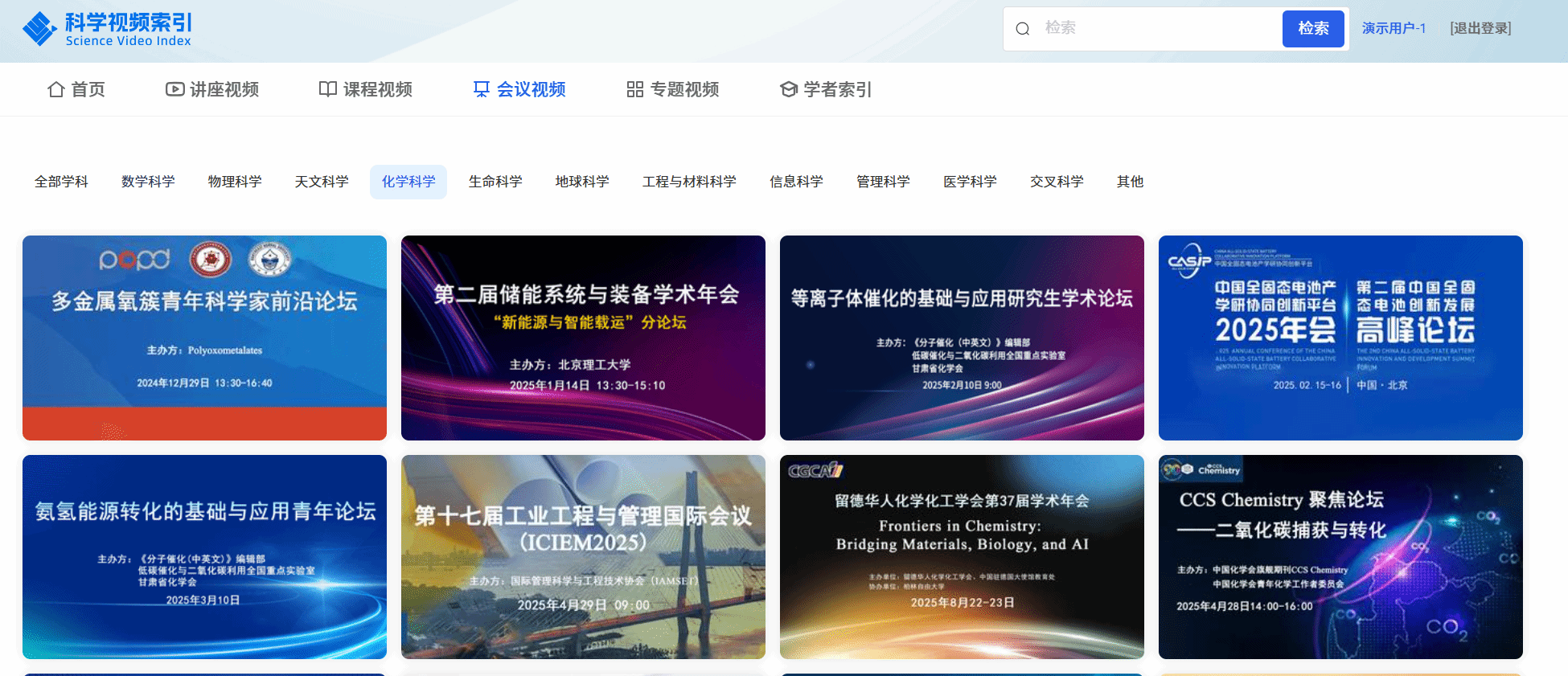
Task: Open the CCS Chemistry 聚焦论坛 video thumbnail
Action: click(1340, 557)
